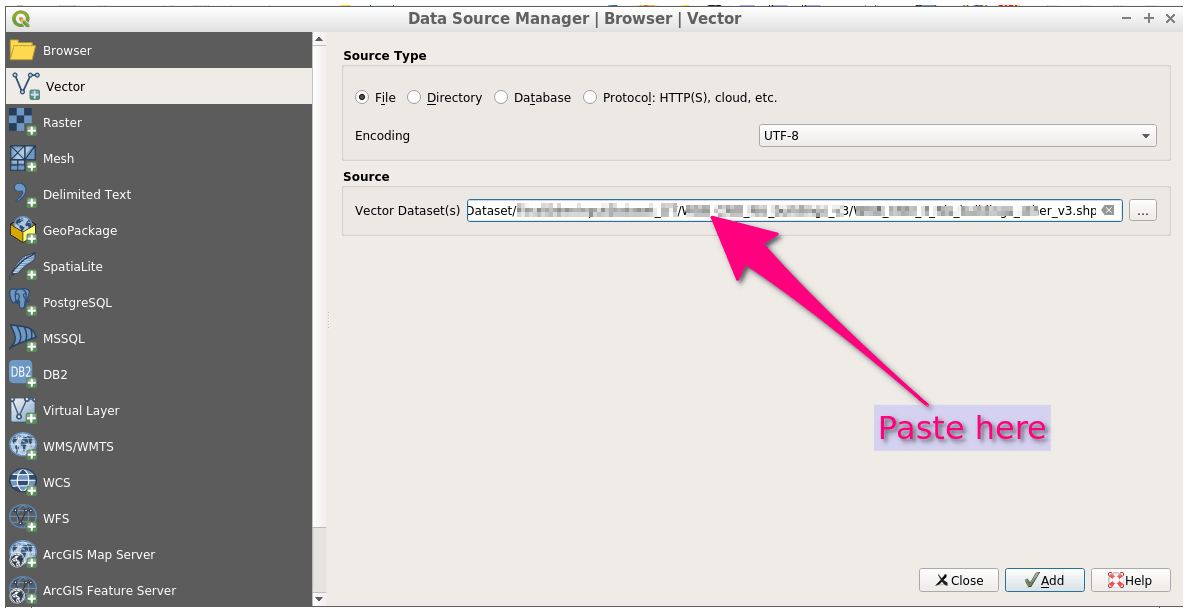The width and height of the screenshot is (1188, 613).
Task: Open the WMS/WMTS source panel
Action: 76,445
